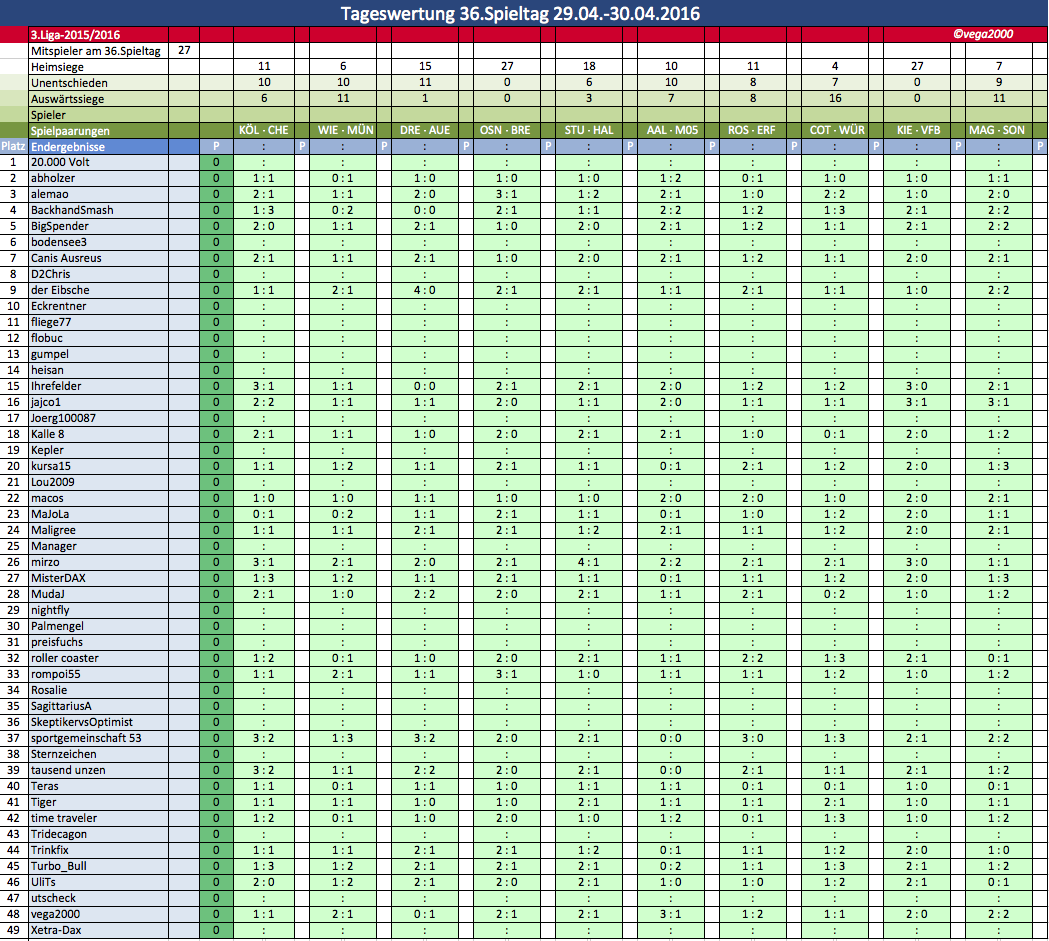The height and width of the screenshot is (941, 1049).
Task: Click Heimsiege count 18 under STU - HAL
Action: (x=589, y=66)
